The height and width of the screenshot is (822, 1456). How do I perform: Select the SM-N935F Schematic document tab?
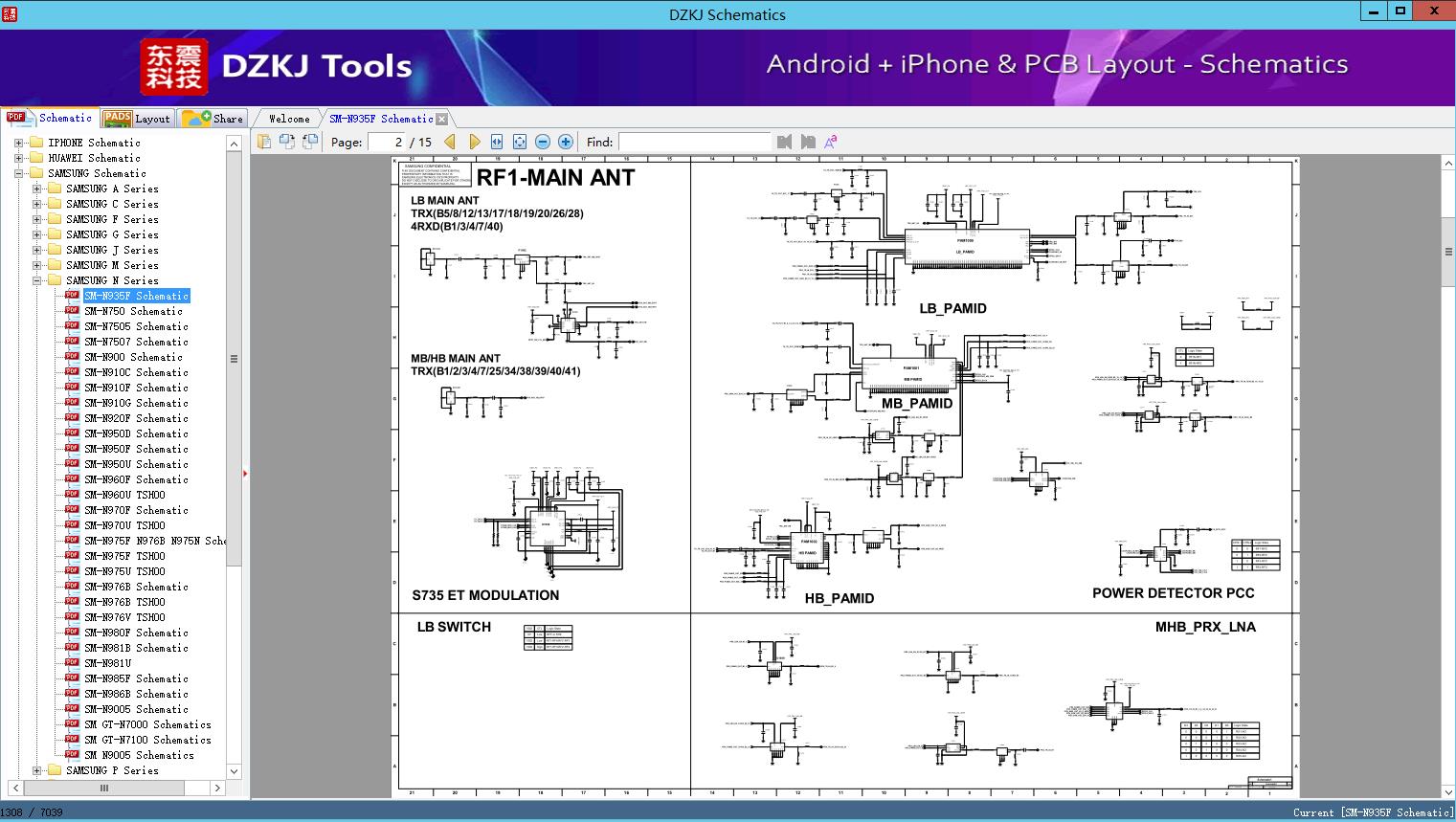(381, 119)
